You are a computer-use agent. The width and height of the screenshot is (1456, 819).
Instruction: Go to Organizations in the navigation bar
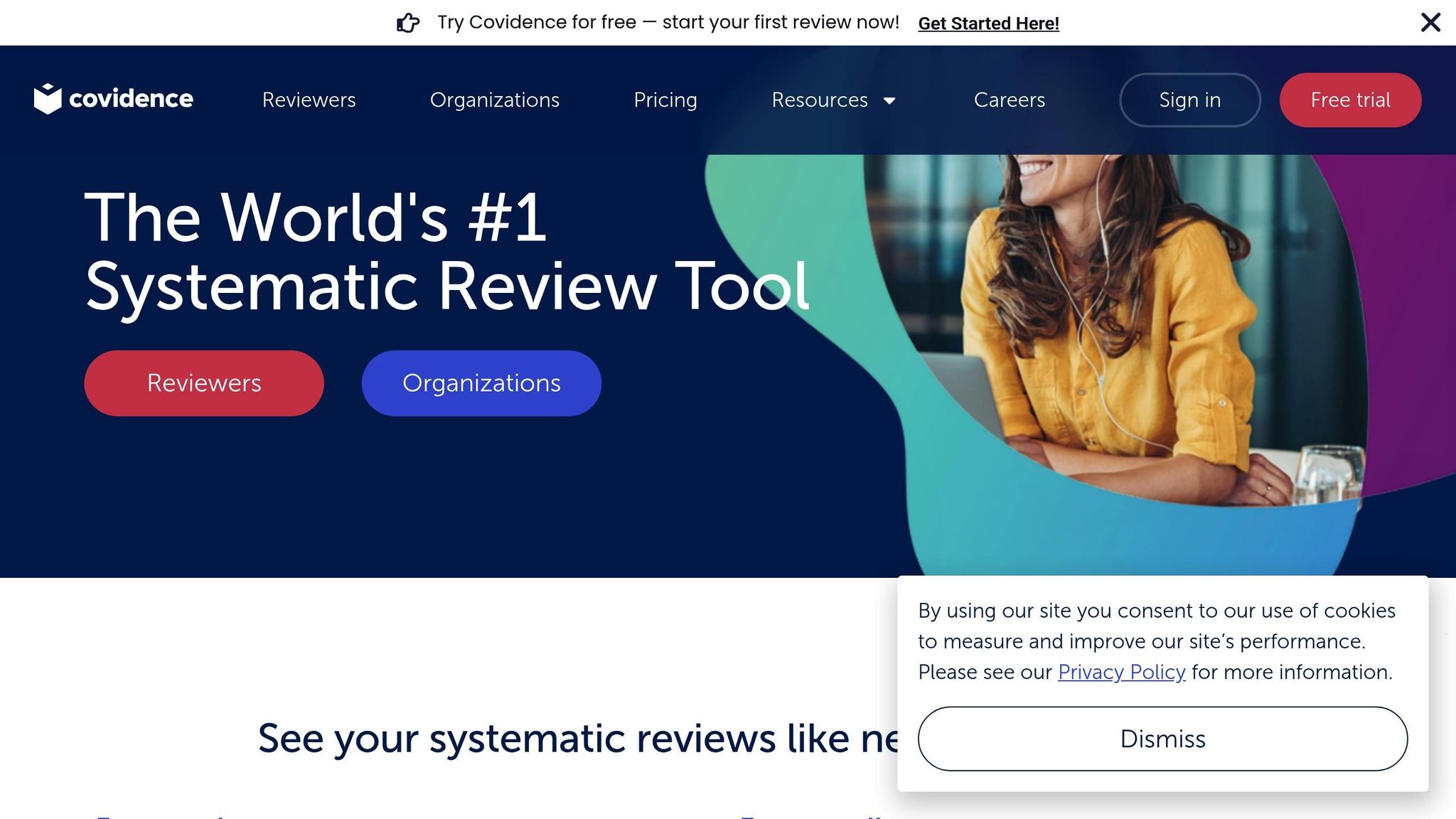pos(494,100)
